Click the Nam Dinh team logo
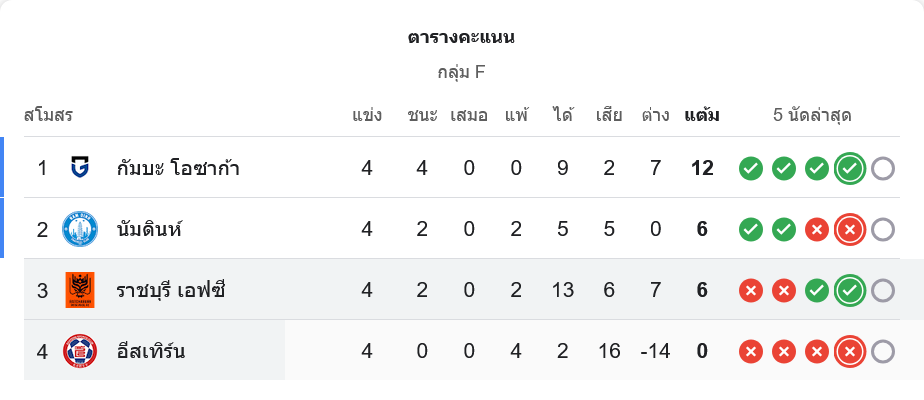The height and width of the screenshot is (400, 924). (x=80, y=230)
